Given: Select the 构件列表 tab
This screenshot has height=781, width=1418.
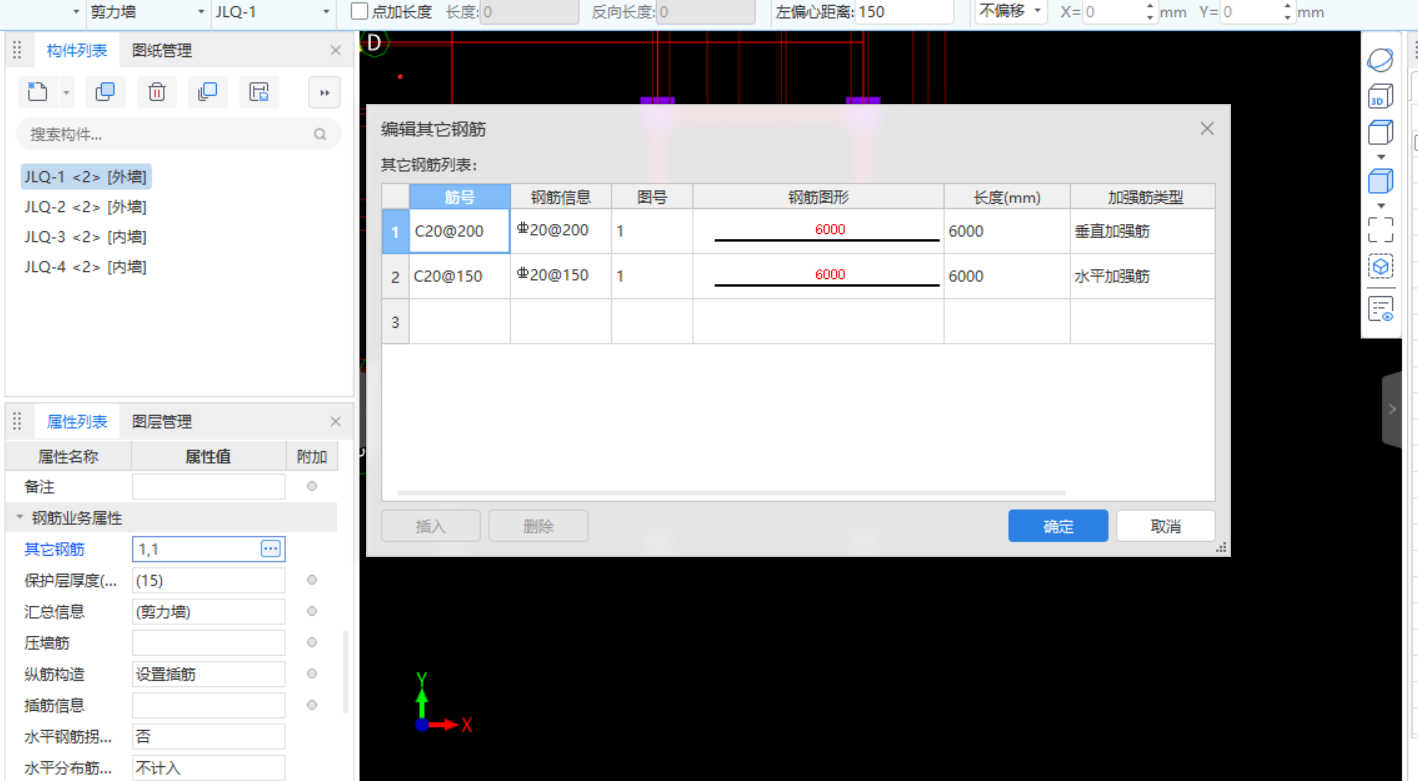Looking at the screenshot, I should click(x=77, y=50).
